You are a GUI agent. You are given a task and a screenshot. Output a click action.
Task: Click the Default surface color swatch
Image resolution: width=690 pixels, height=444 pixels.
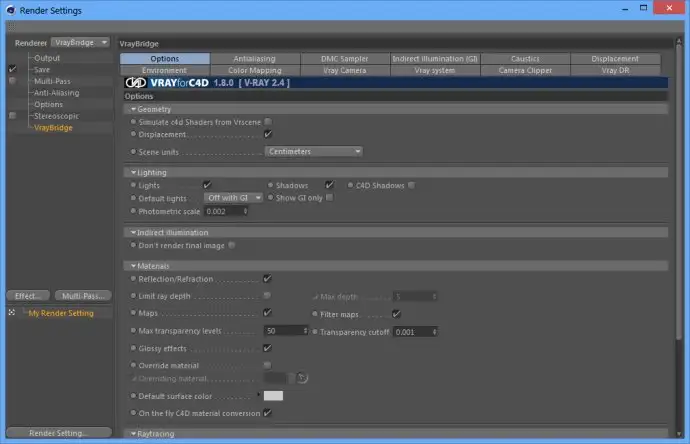coord(273,396)
